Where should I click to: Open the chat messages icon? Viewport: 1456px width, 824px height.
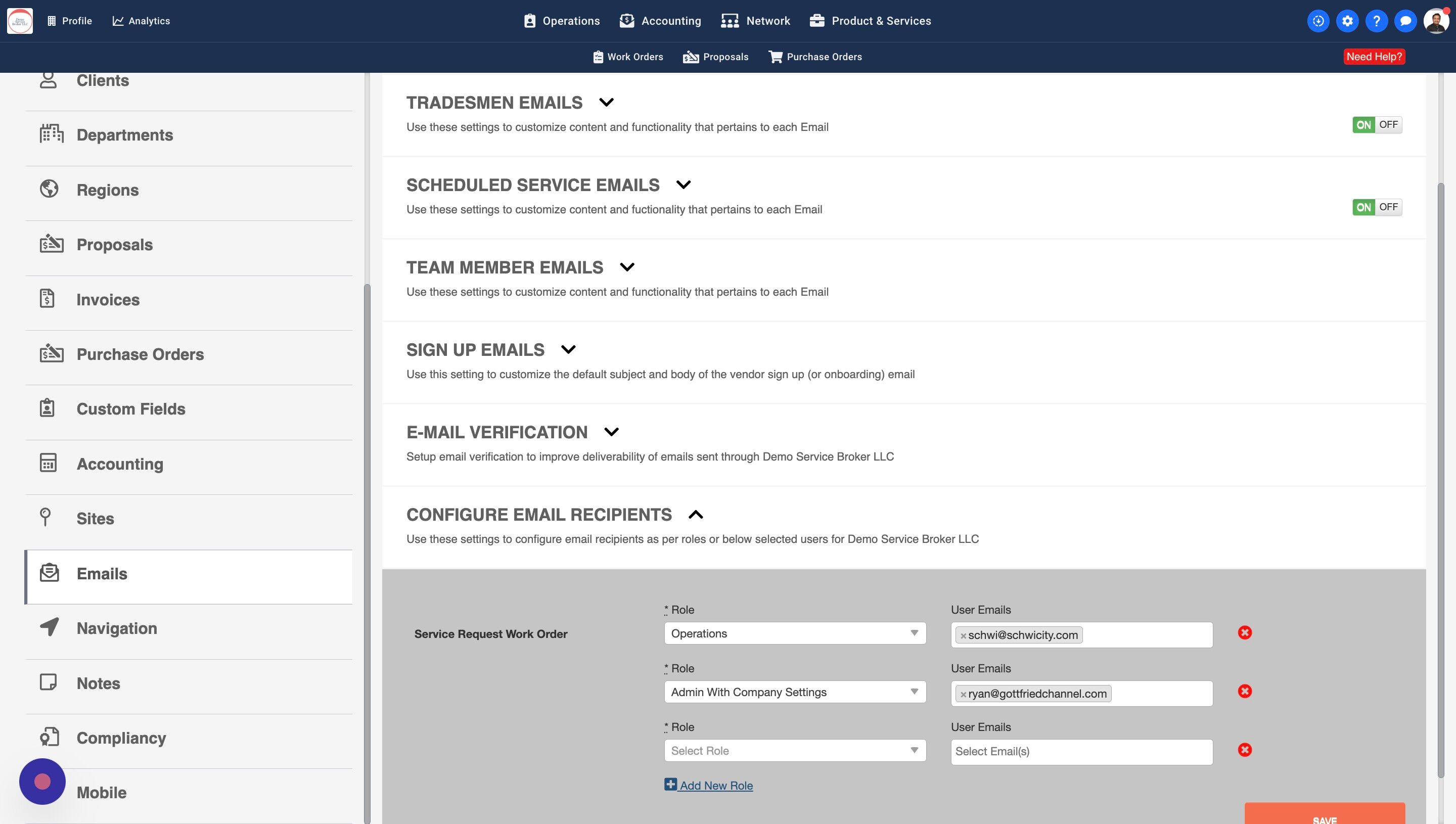[1405, 21]
